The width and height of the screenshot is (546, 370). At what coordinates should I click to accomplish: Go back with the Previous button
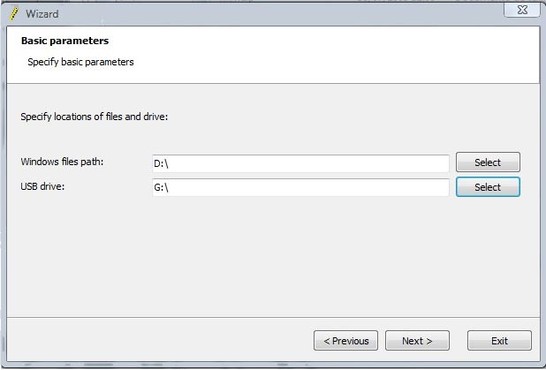[x=346, y=340]
